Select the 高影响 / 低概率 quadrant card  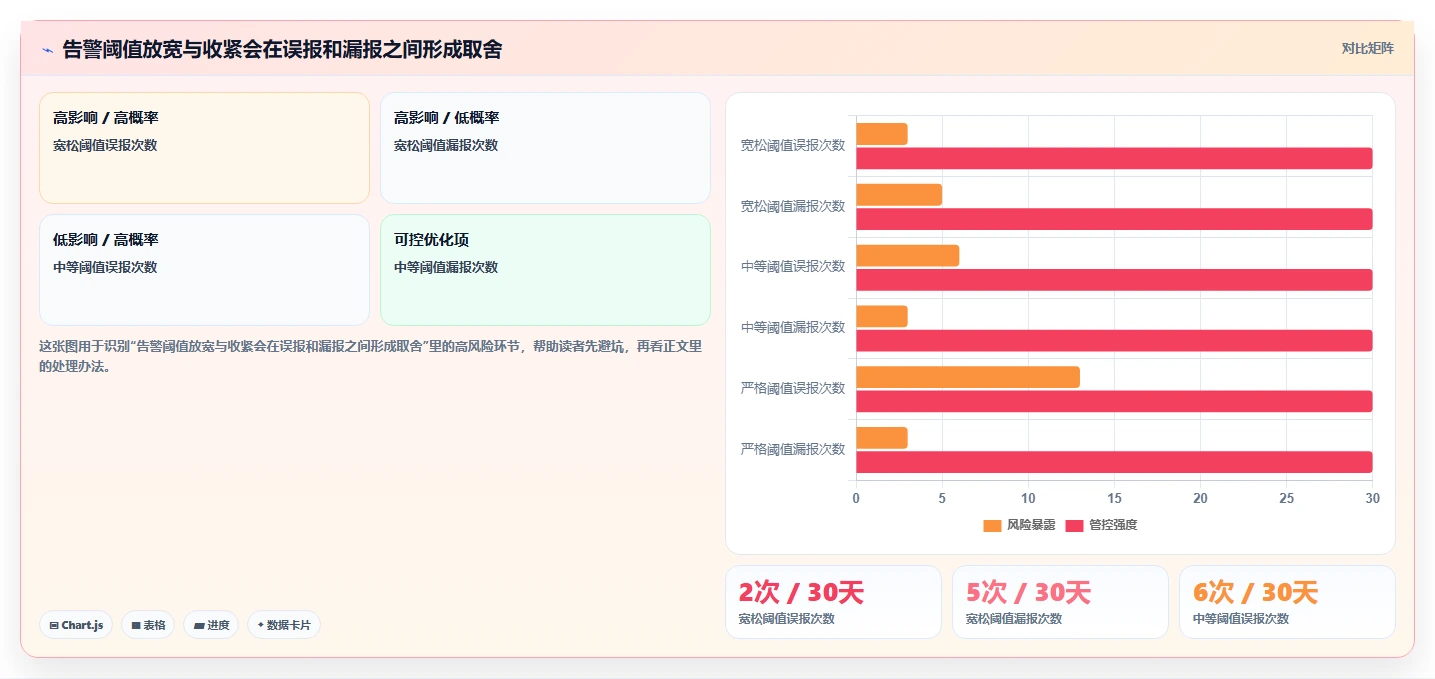tap(545, 148)
